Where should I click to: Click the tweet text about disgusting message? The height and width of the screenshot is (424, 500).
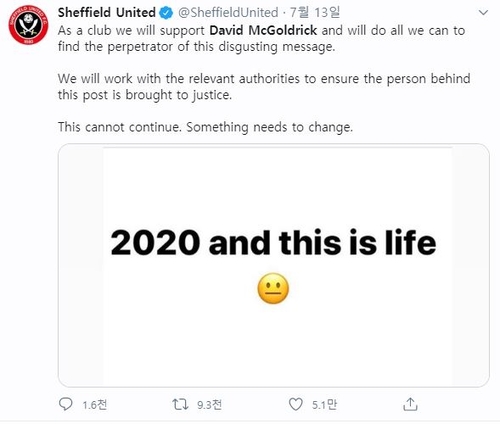[261, 38]
